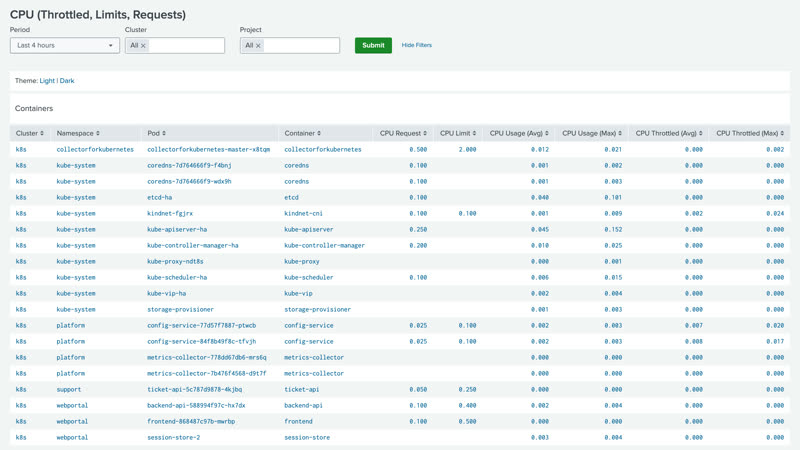The image size is (800, 450).
Task: Sort table by Namespace column
Action: click(78, 133)
